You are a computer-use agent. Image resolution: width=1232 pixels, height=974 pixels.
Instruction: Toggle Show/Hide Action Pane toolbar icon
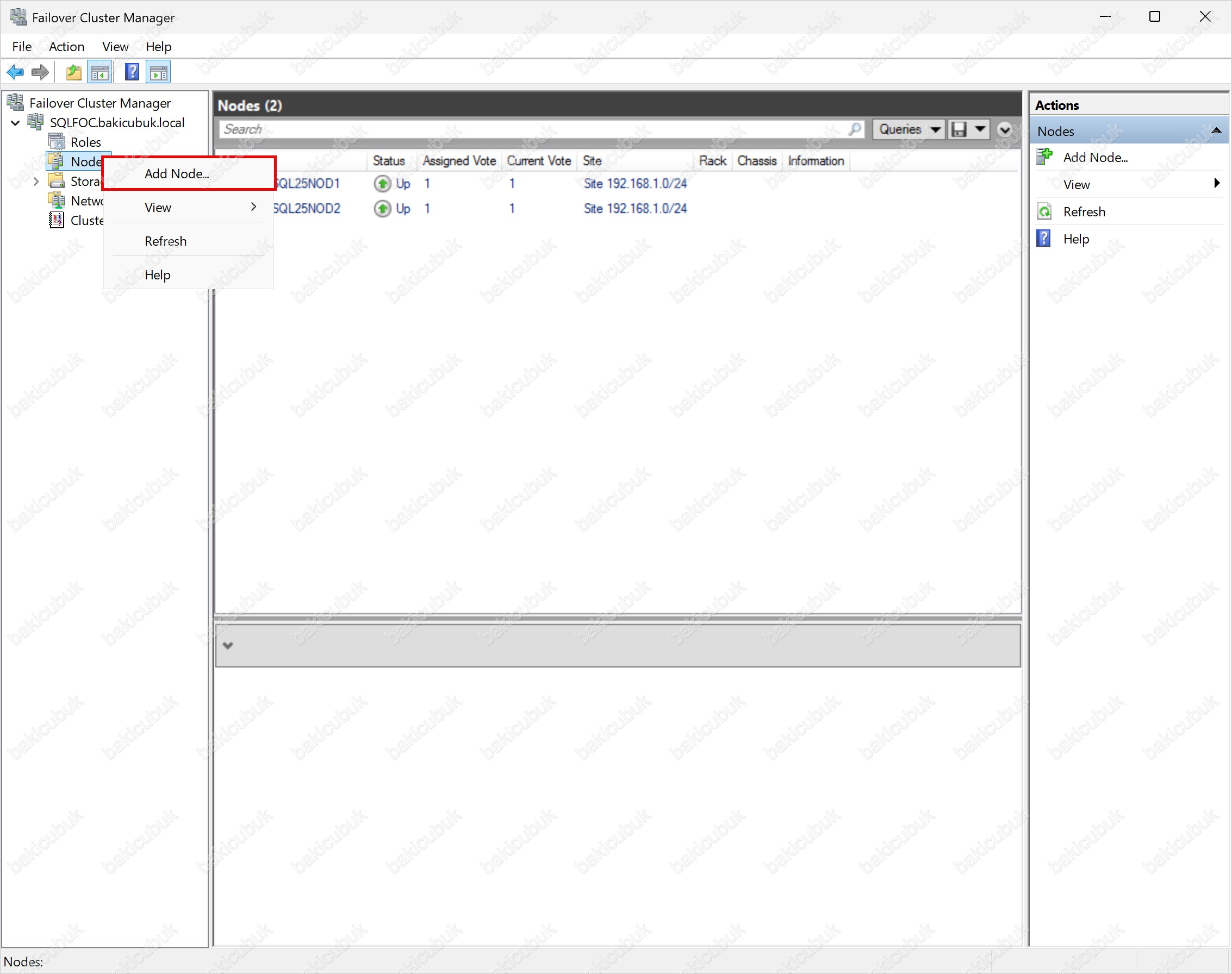(x=159, y=72)
